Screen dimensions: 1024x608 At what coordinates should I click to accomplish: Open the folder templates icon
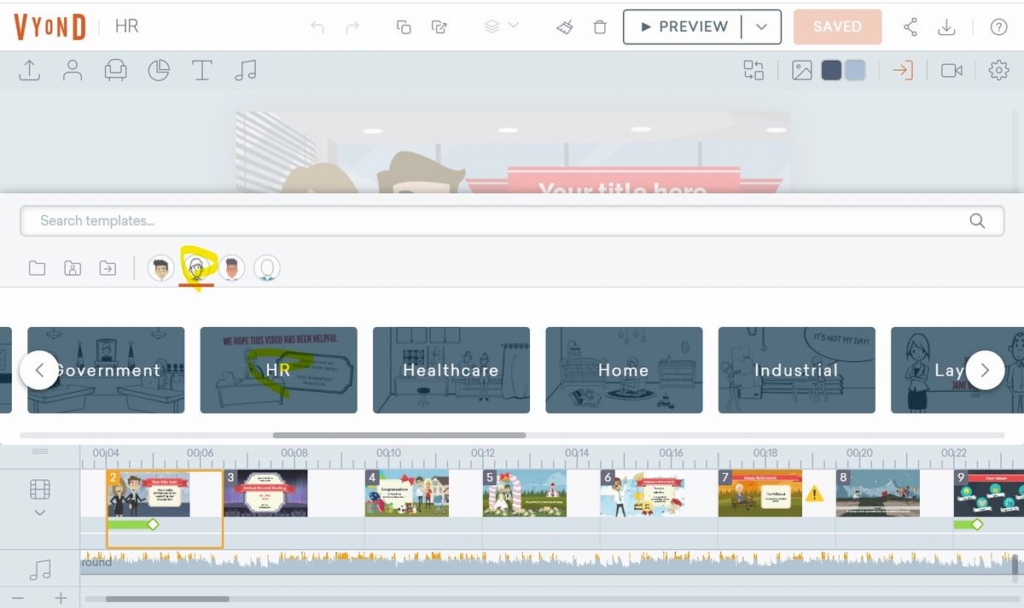pyautogui.click(x=37, y=268)
